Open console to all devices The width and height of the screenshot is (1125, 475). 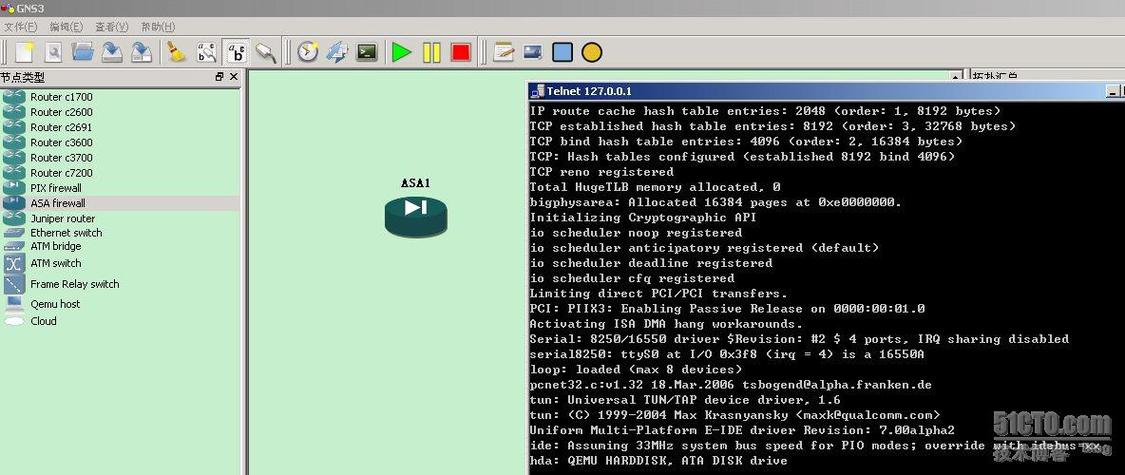tap(367, 52)
